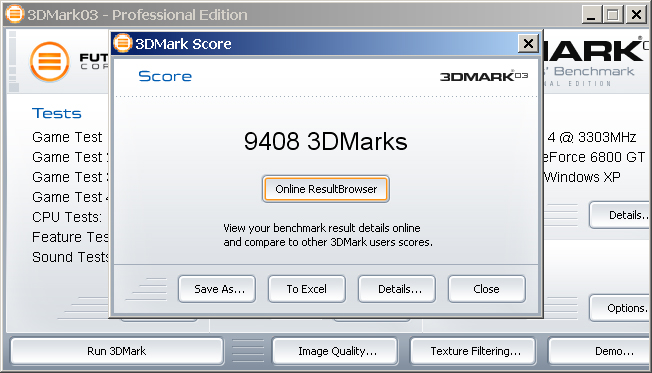652x373 pixels.
Task: Click '3DMark03 - Professional Edition' window title
Action: 138,15
